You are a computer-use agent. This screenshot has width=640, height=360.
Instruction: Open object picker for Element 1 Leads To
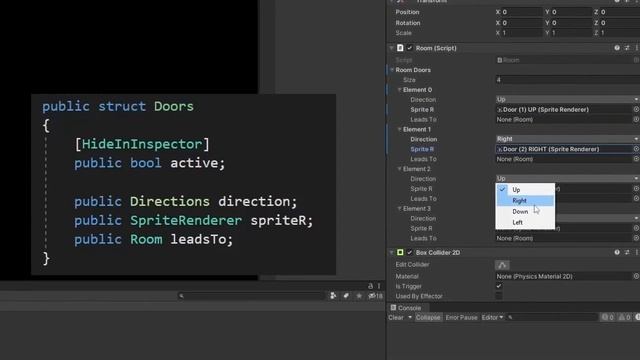coord(636,159)
